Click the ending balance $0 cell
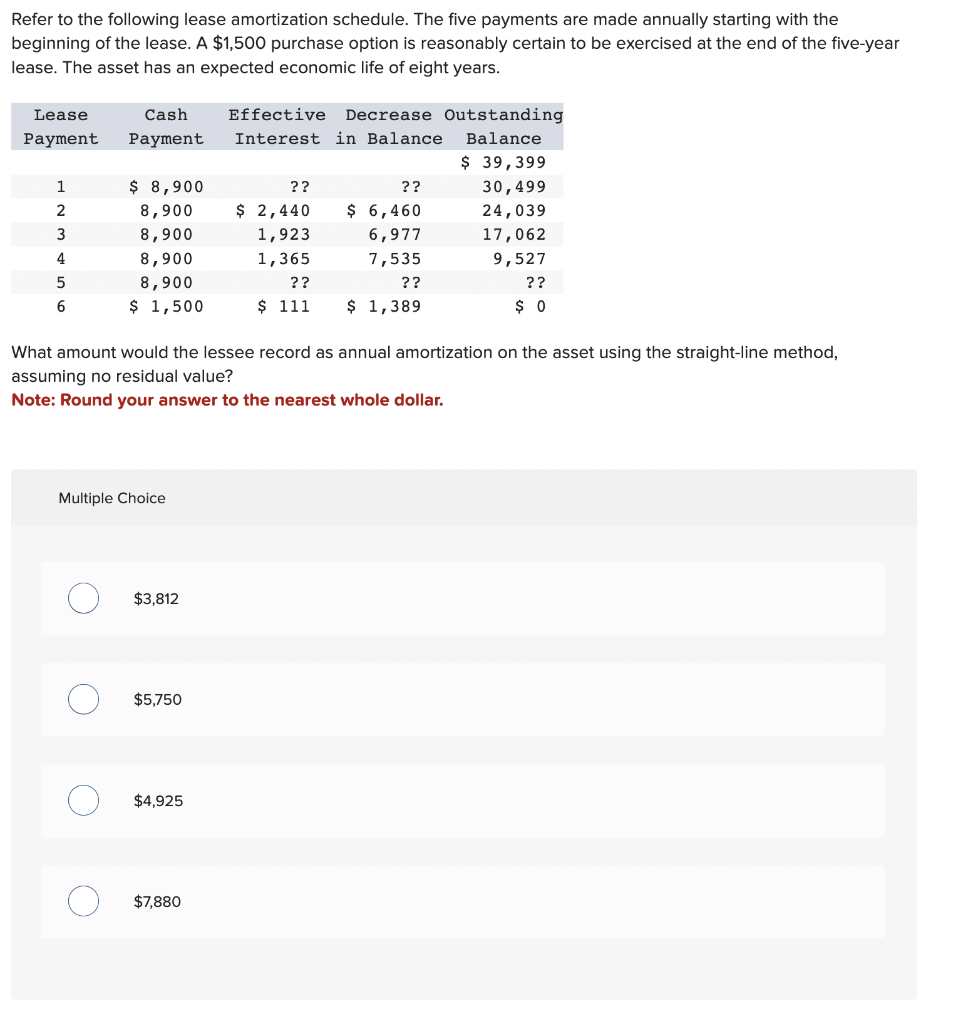Screen dimensions: 968x1024 tap(532, 306)
